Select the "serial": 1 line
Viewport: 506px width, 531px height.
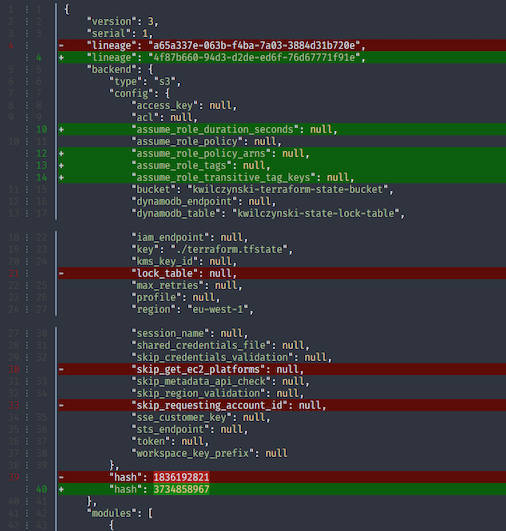point(120,34)
